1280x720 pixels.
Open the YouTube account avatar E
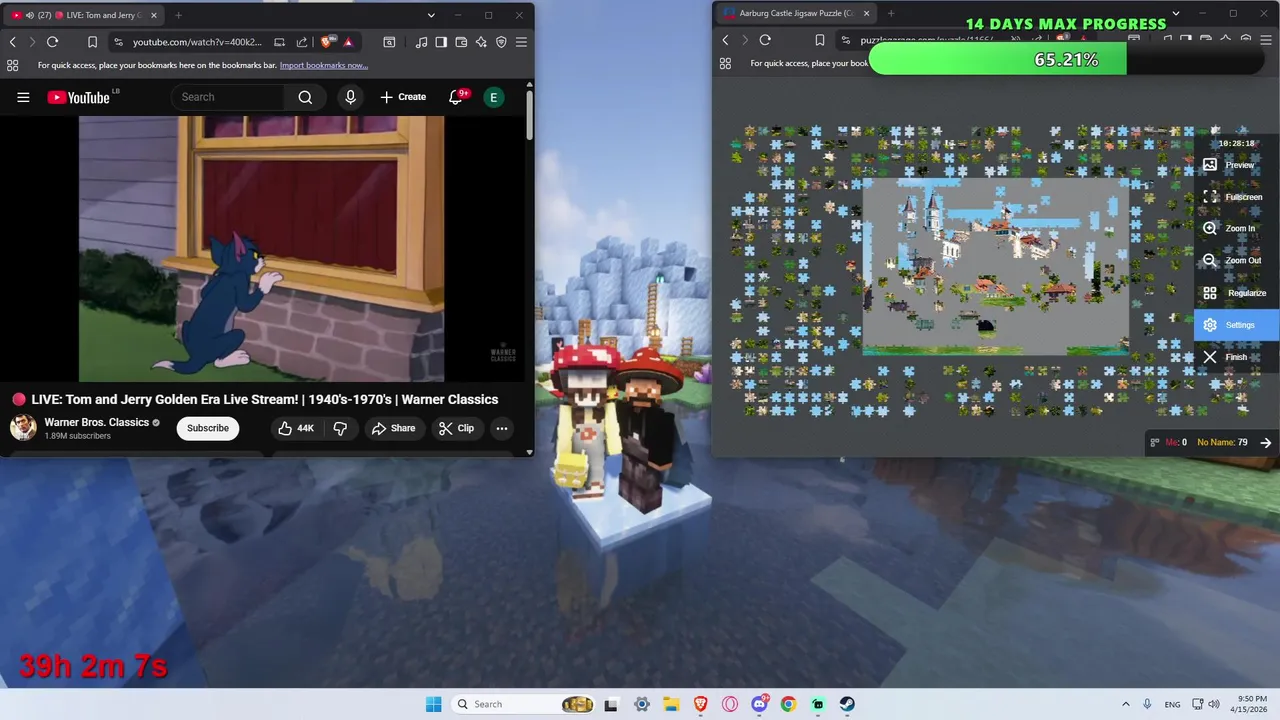[x=493, y=97]
